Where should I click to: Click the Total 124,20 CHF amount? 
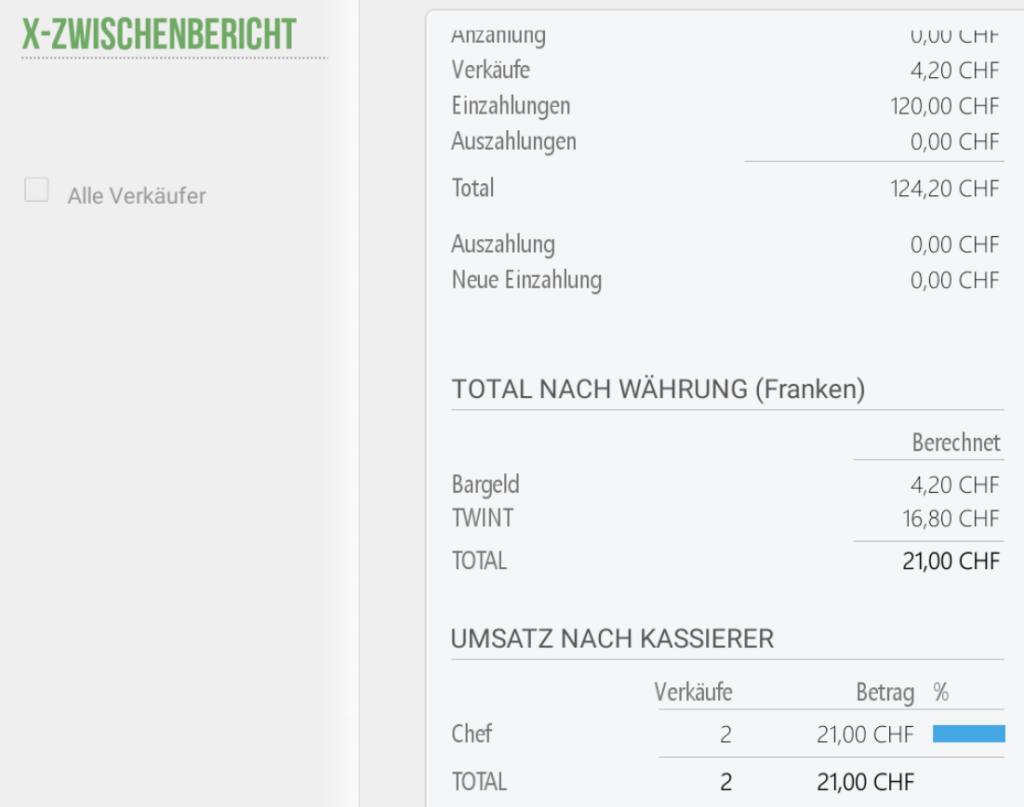[x=944, y=189]
